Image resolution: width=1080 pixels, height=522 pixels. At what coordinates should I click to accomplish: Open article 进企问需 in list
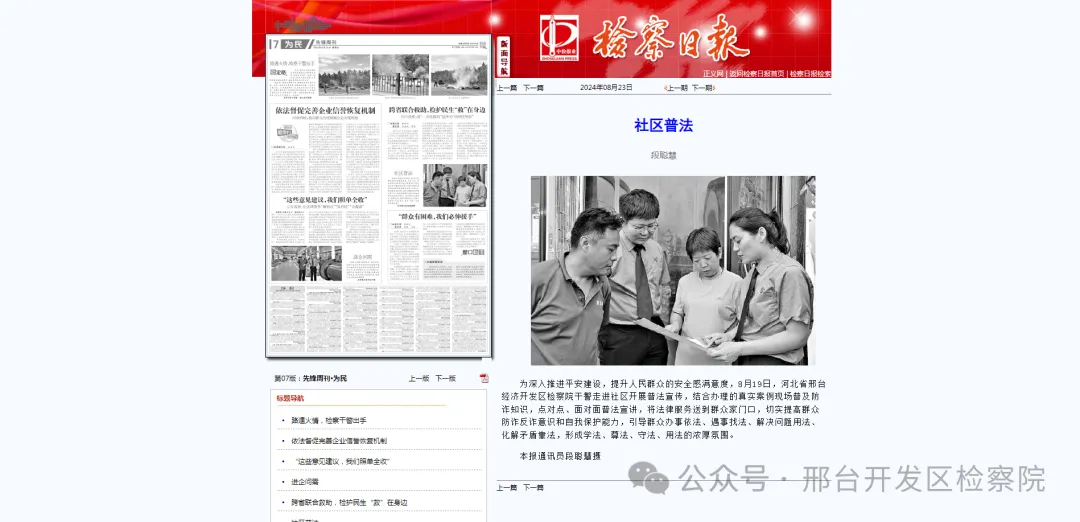[x=304, y=482]
